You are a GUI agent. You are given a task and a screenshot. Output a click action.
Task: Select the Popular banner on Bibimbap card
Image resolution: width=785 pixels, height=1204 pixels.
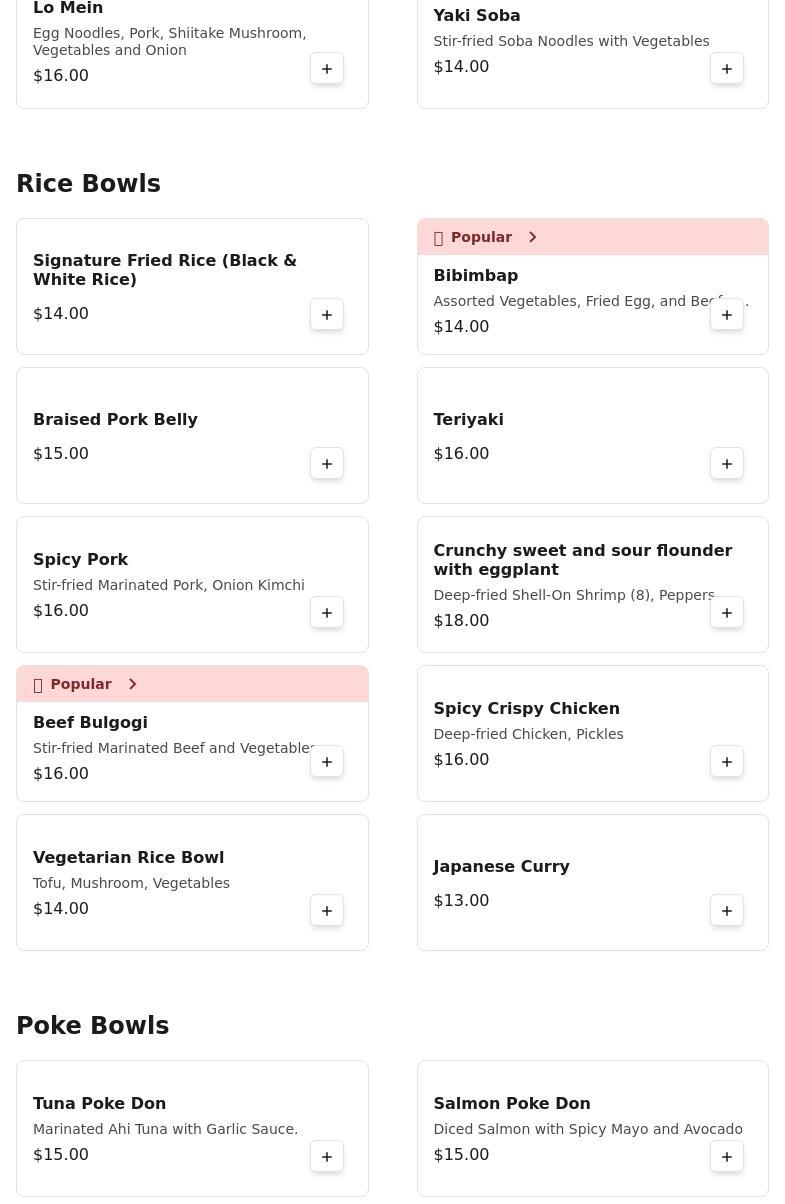[x=481, y=237]
